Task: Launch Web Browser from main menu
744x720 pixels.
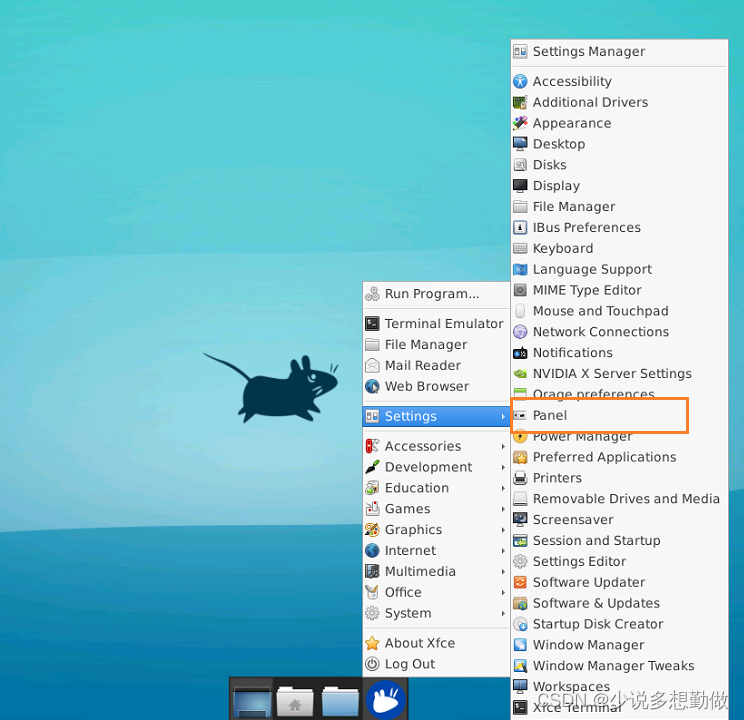Action: (x=436, y=386)
